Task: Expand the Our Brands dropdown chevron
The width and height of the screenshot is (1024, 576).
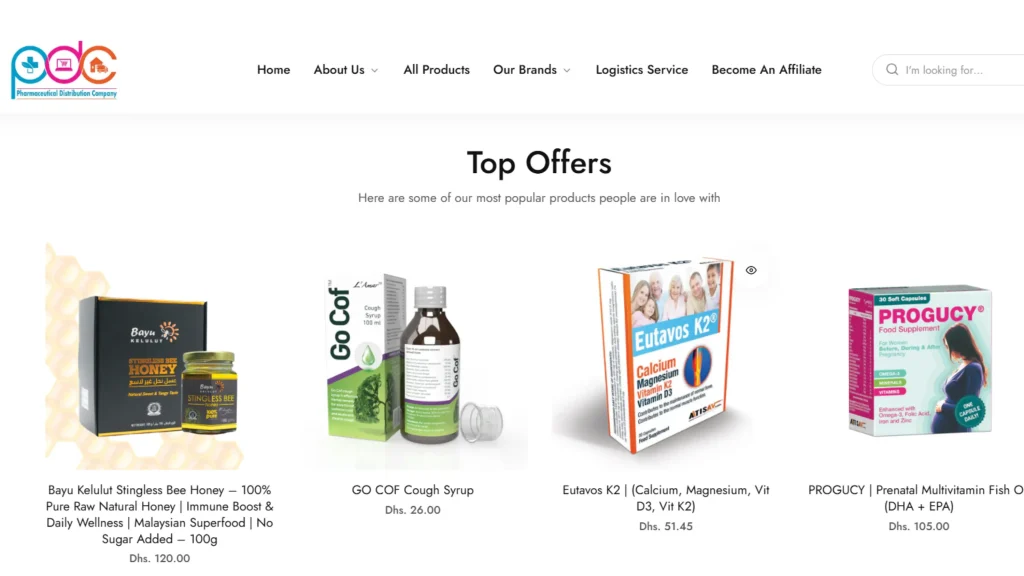Action: coord(567,71)
